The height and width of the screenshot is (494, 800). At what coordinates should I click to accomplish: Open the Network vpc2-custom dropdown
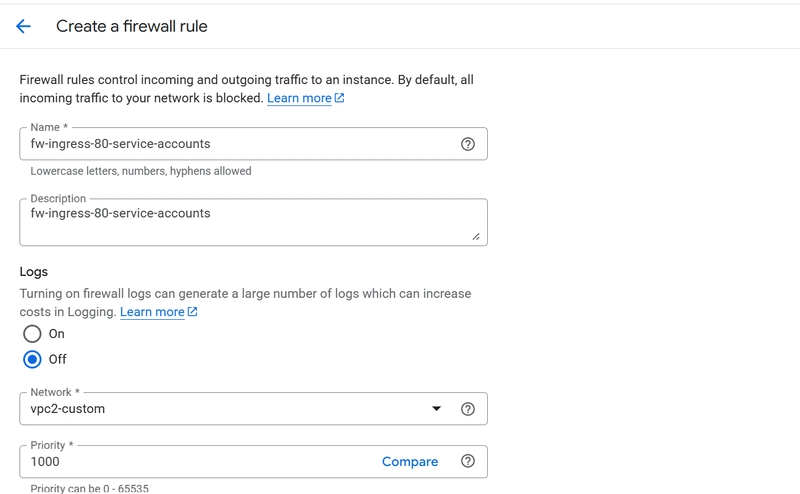pos(253,409)
